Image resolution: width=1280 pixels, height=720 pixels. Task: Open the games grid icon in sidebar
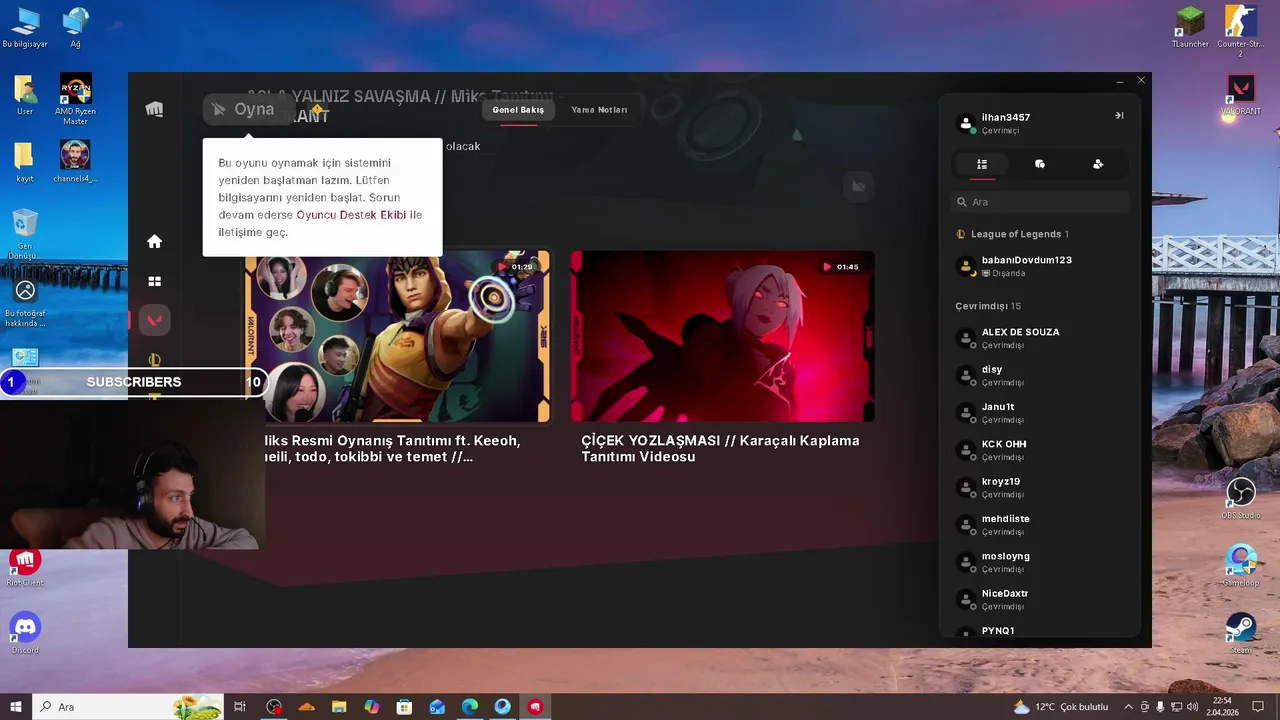[x=154, y=282]
